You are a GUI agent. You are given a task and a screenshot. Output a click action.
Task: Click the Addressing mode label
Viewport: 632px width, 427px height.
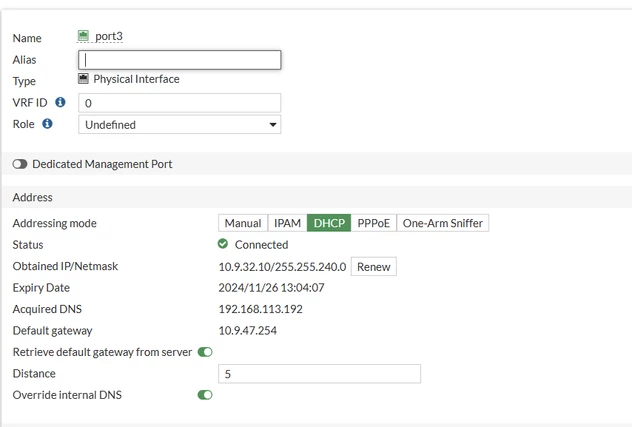(54, 223)
